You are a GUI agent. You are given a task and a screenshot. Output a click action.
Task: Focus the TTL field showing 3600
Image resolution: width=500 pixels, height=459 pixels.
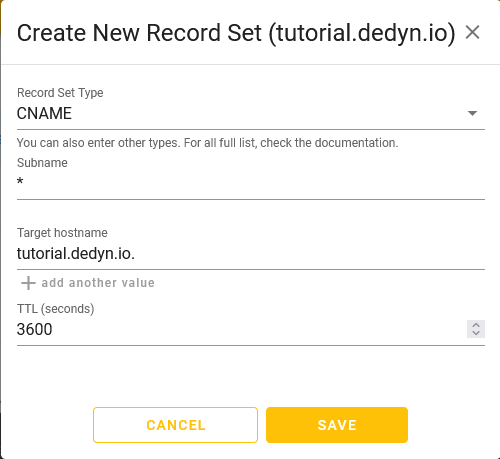click(x=241, y=329)
